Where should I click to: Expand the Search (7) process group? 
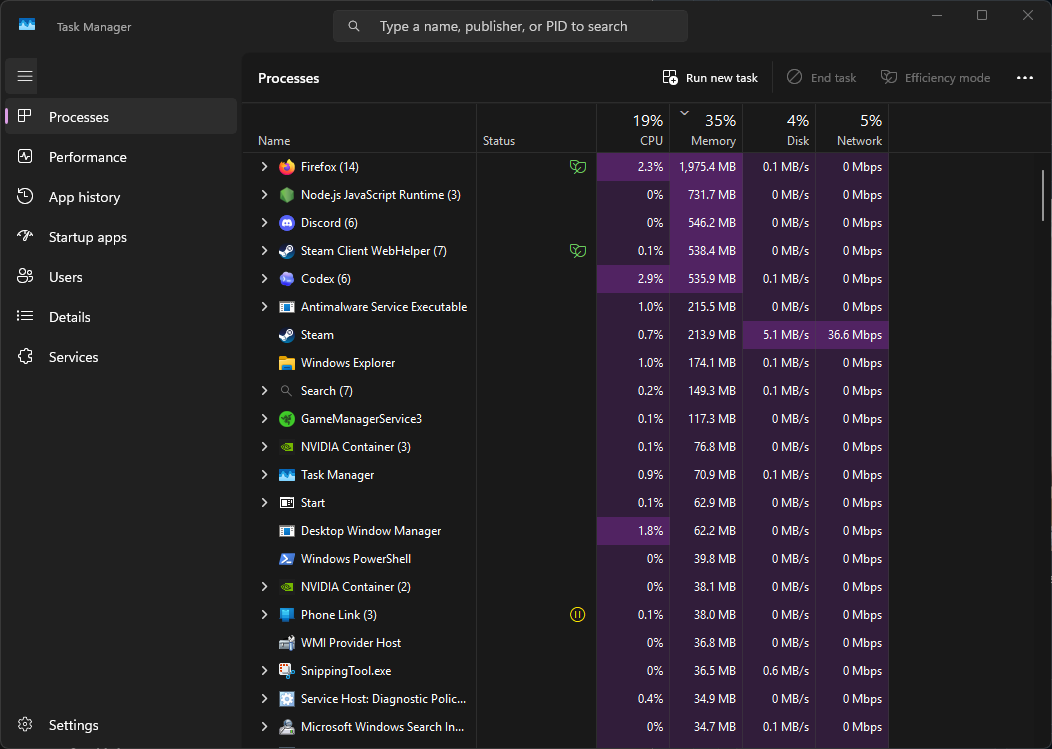pos(264,391)
